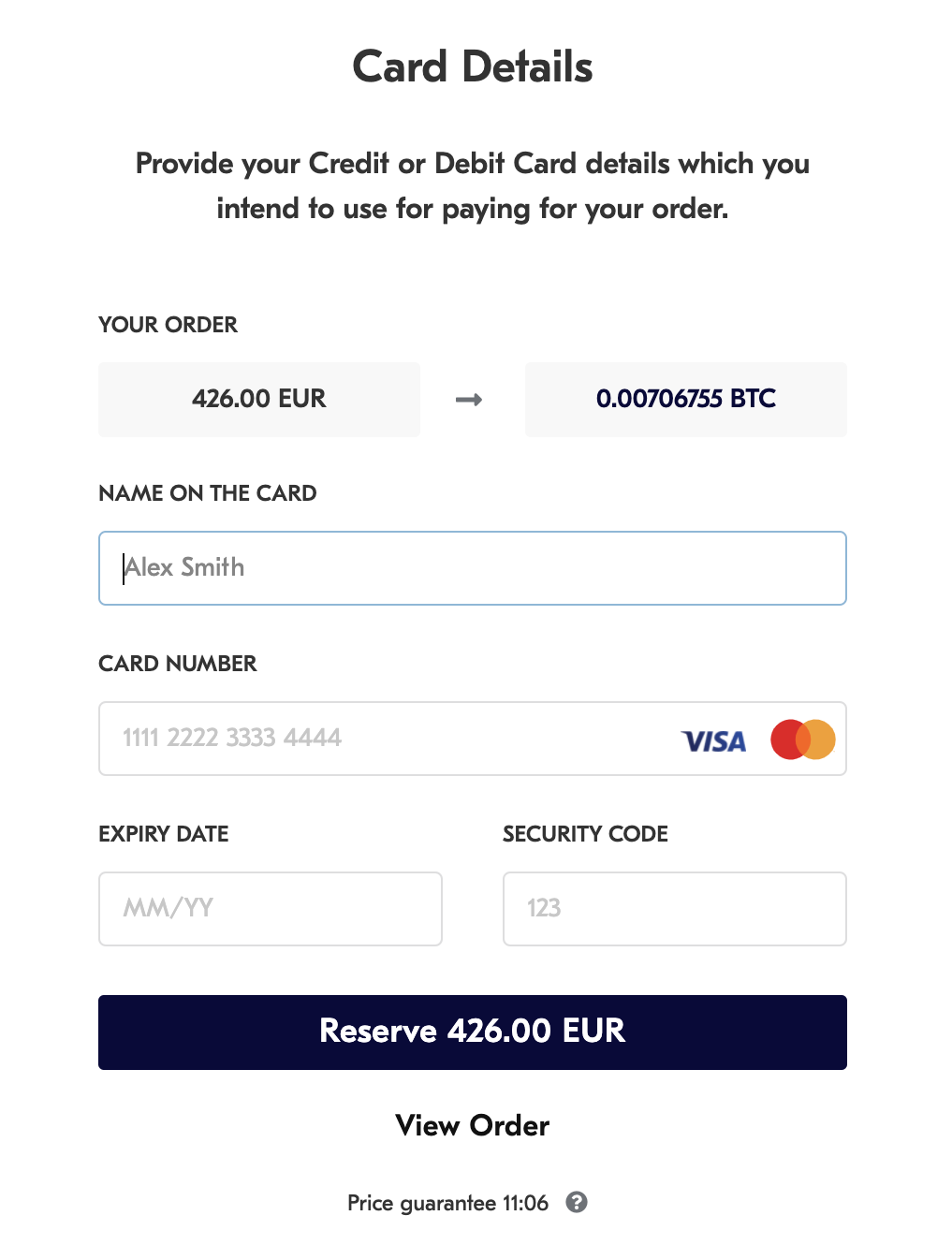Open the View Order link
Image resolution: width=952 pixels, height=1245 pixels.
473,1125
